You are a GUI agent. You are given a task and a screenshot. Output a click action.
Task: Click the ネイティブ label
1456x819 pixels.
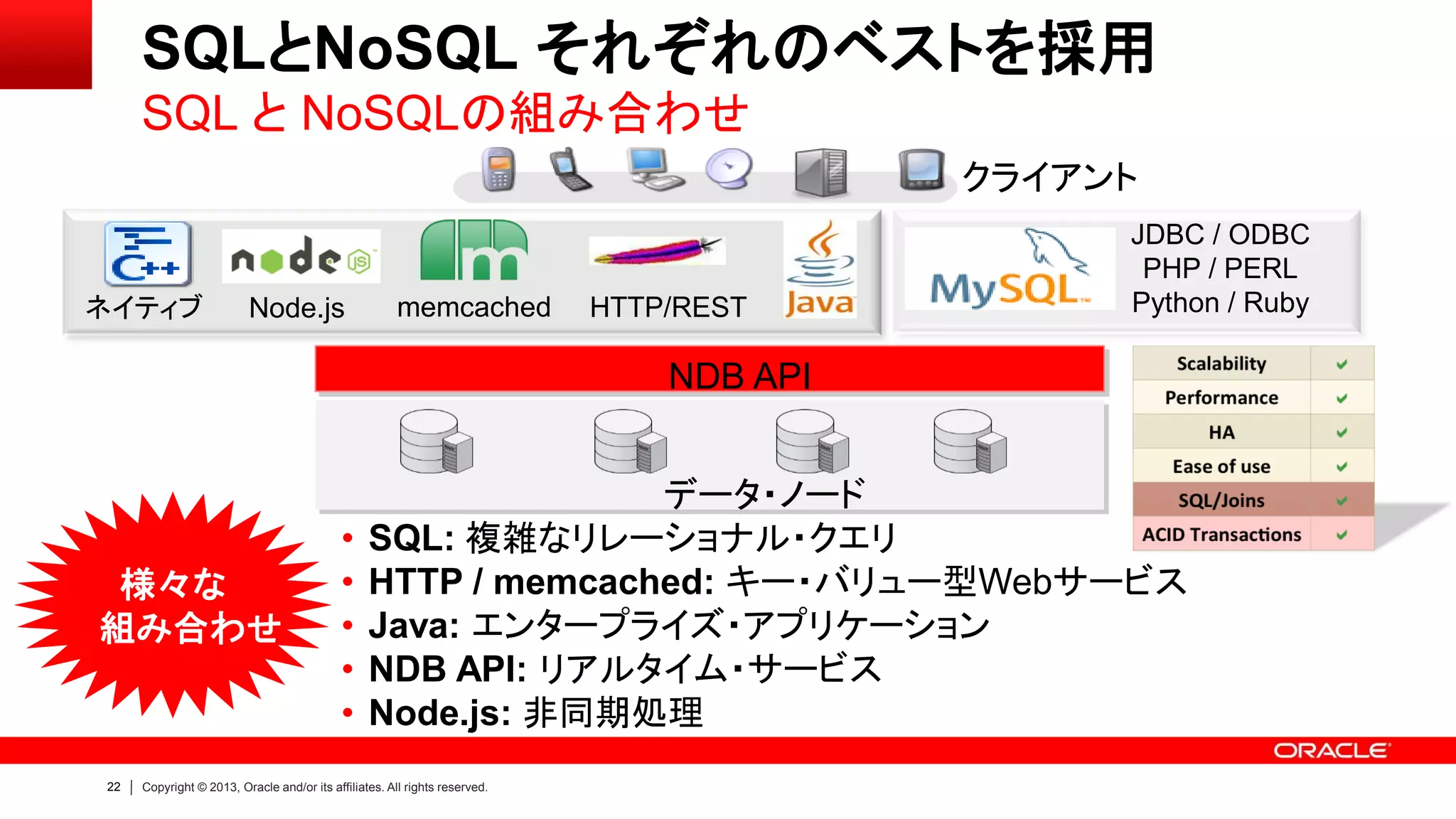[144, 307]
